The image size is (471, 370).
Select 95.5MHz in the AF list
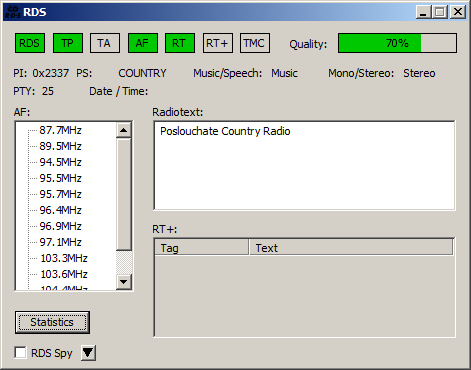click(60, 178)
